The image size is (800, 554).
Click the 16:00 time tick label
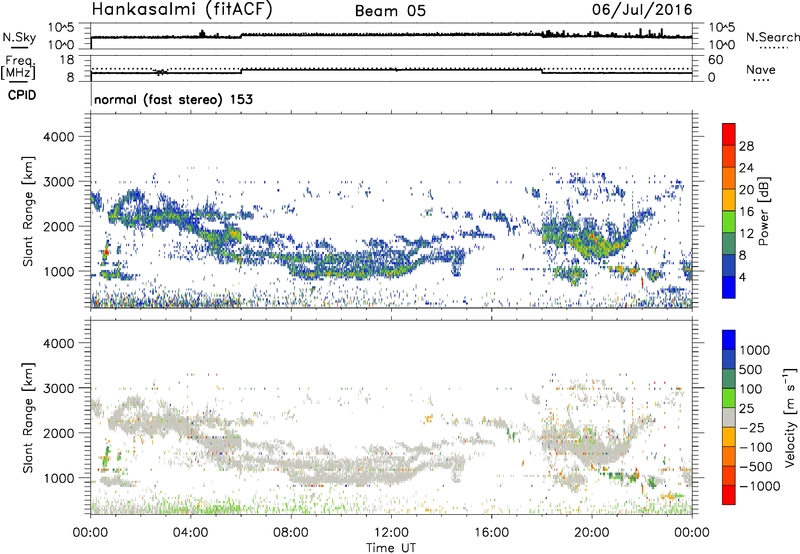491,533
